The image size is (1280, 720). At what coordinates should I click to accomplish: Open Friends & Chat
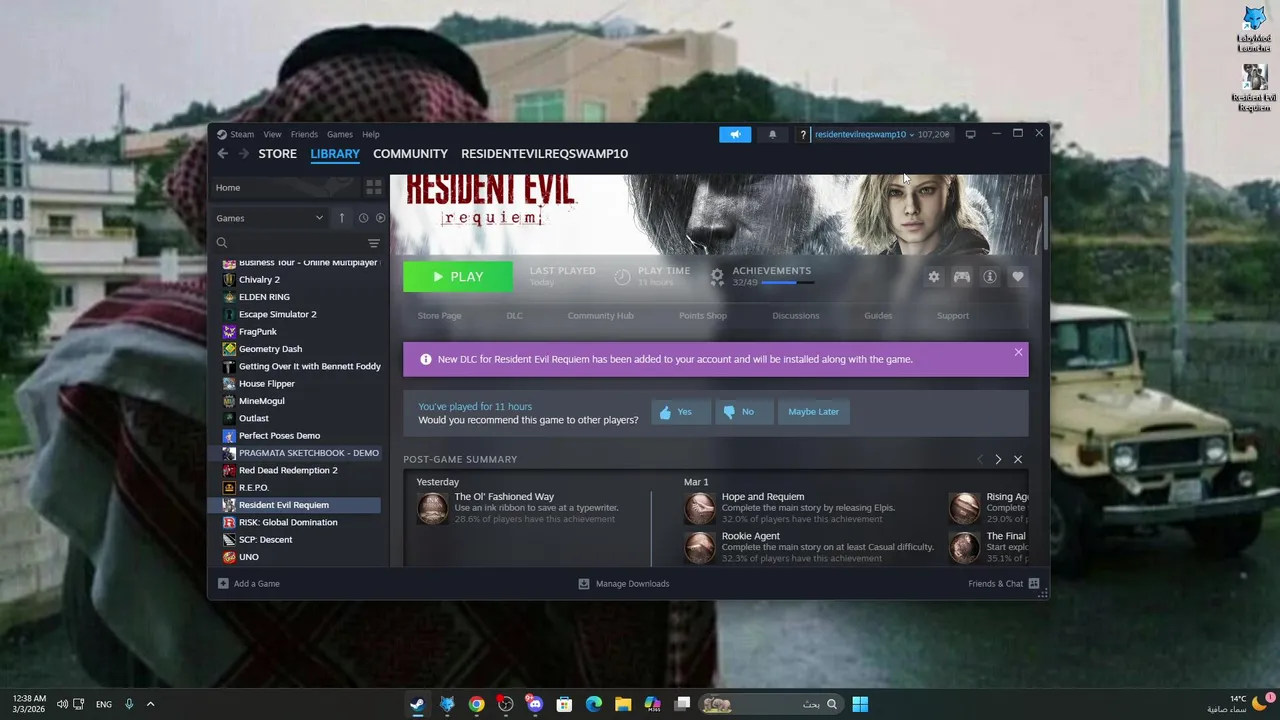(1004, 583)
